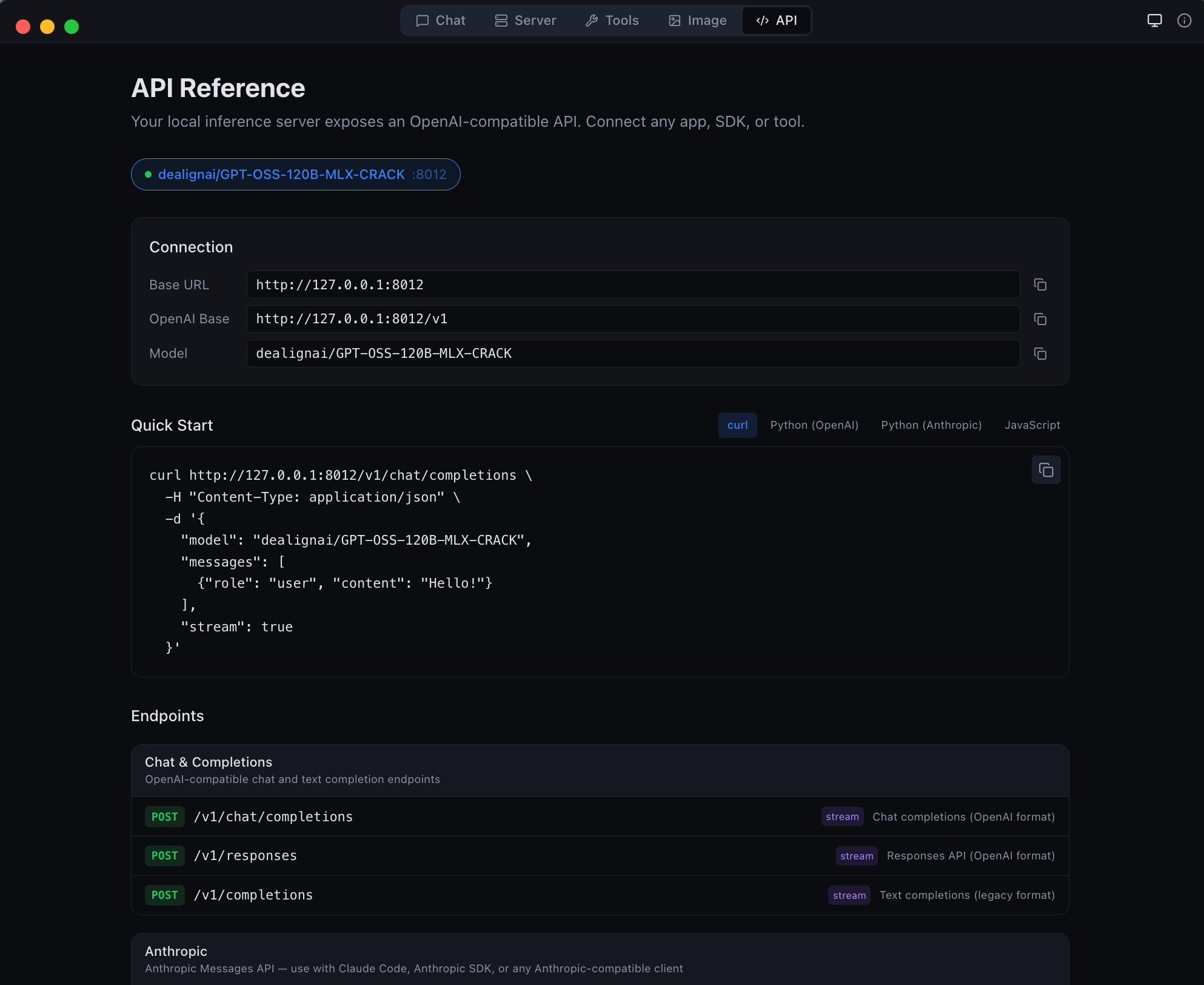Copy the model name via its copy icon

tap(1040, 354)
